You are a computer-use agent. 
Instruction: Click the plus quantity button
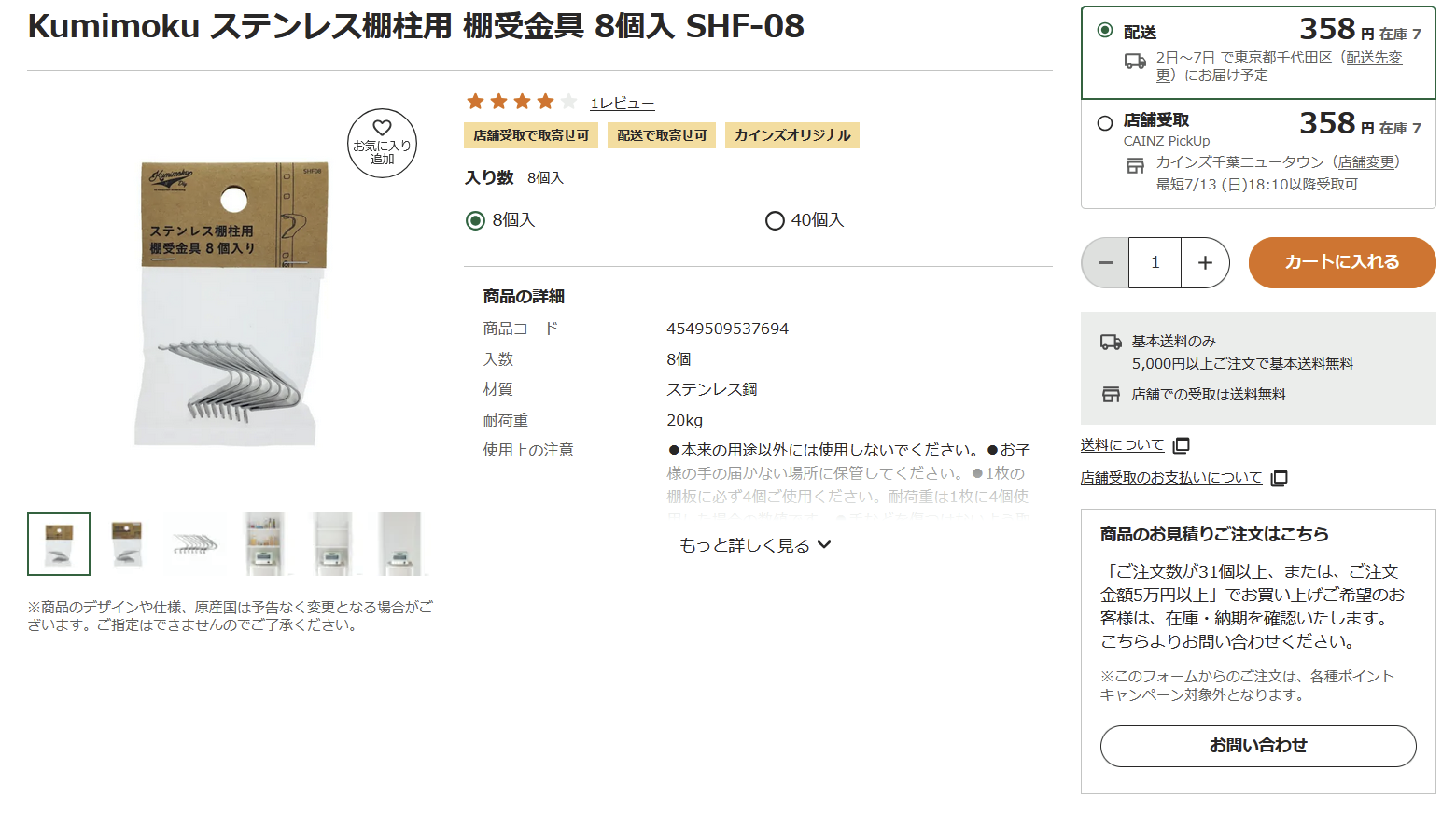point(1205,263)
